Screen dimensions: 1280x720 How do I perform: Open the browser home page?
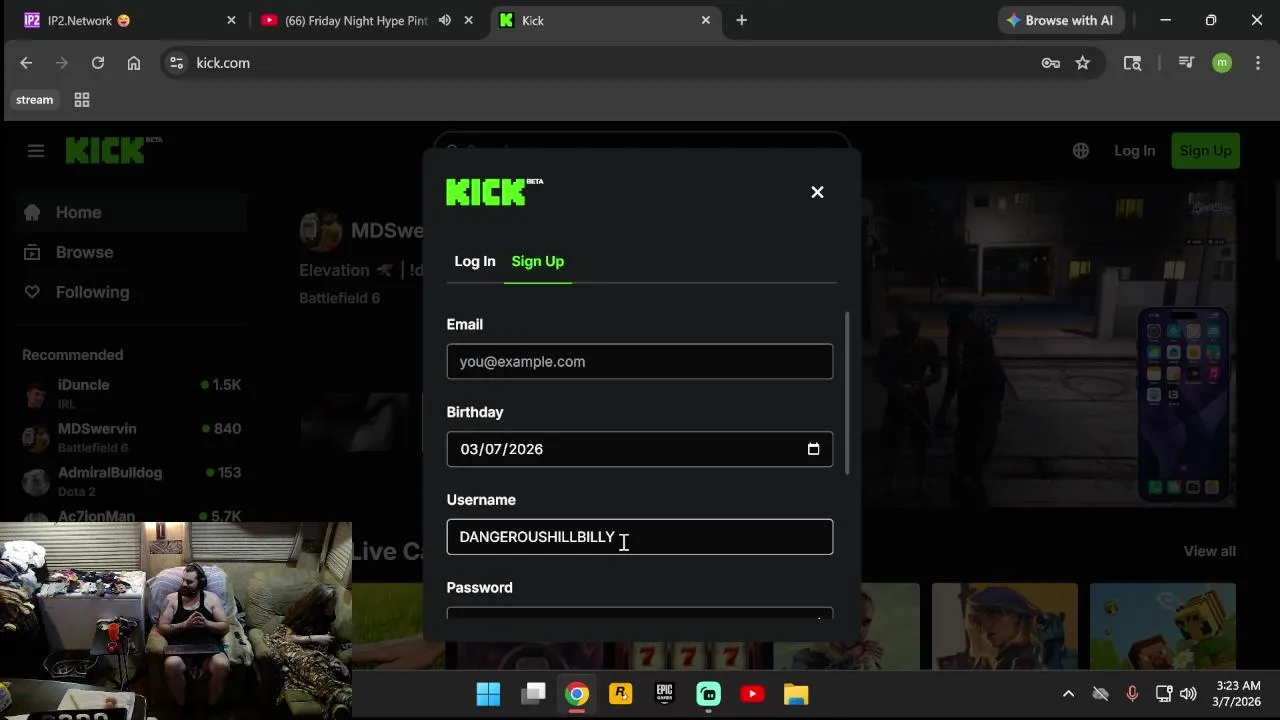134,63
